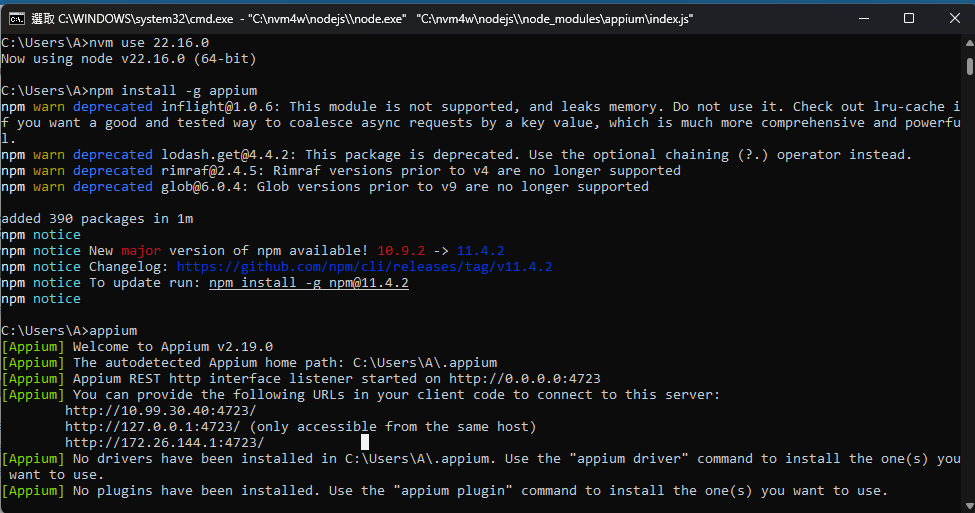The height and width of the screenshot is (513, 975).
Task: Click the scrollbar up arrow
Action: pyautogui.click(x=969, y=43)
